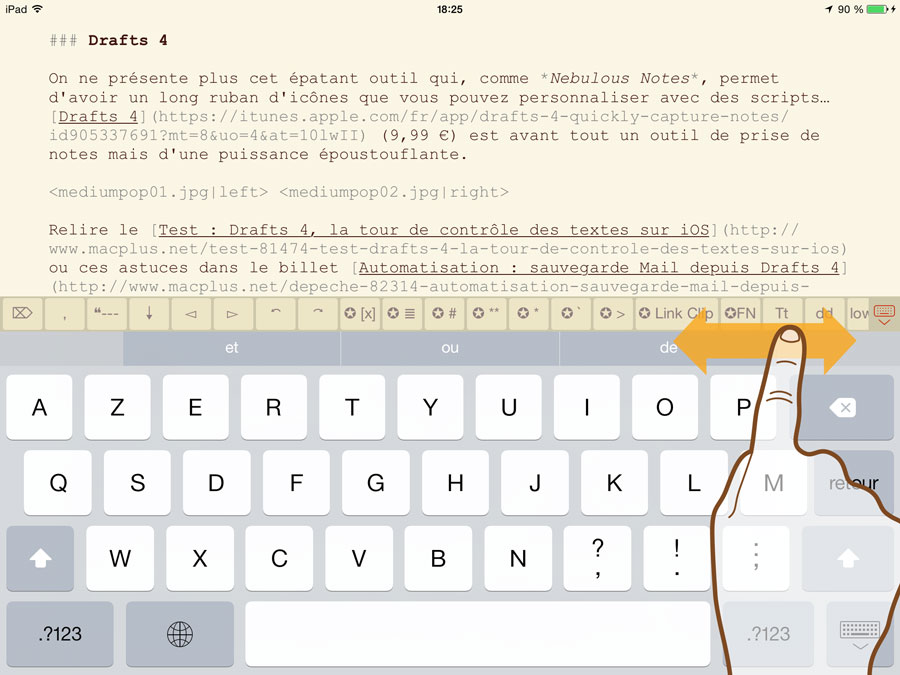Move cursor left with the left triangle key
The image size is (900, 675).
pos(191,313)
